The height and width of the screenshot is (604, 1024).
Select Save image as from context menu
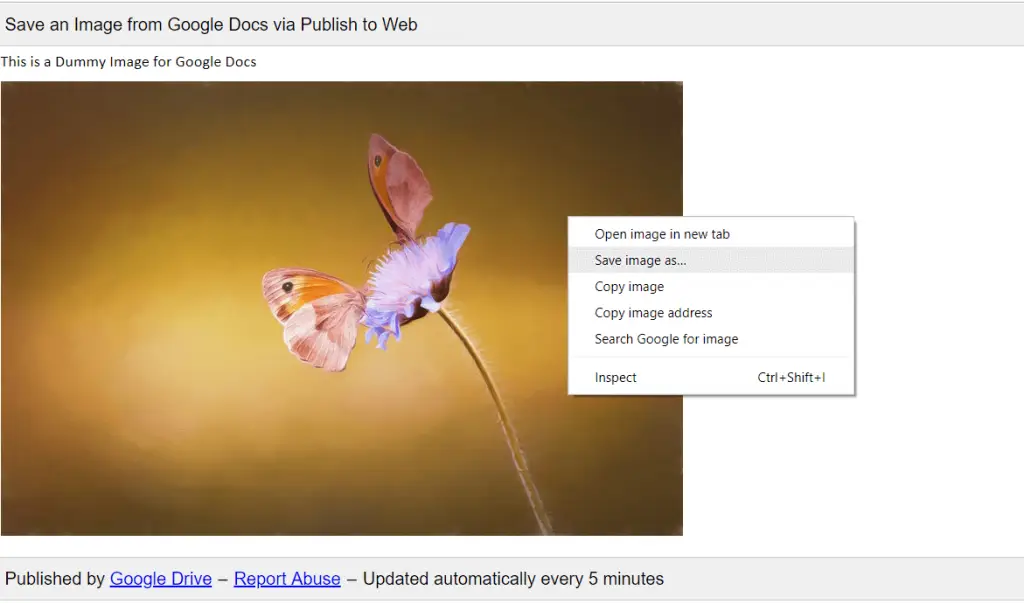click(x=640, y=260)
